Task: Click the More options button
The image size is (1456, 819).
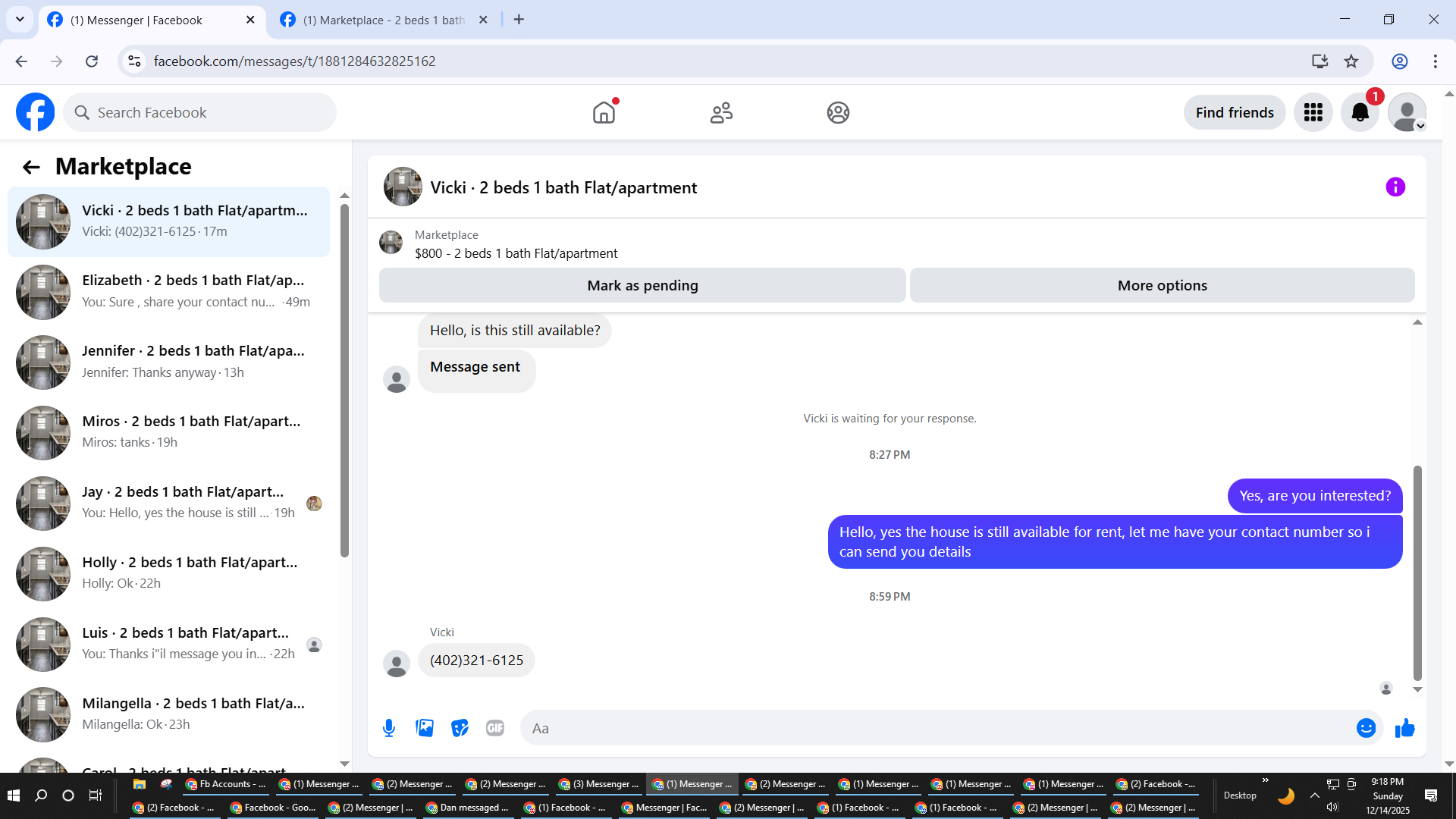Action: coord(1162,286)
